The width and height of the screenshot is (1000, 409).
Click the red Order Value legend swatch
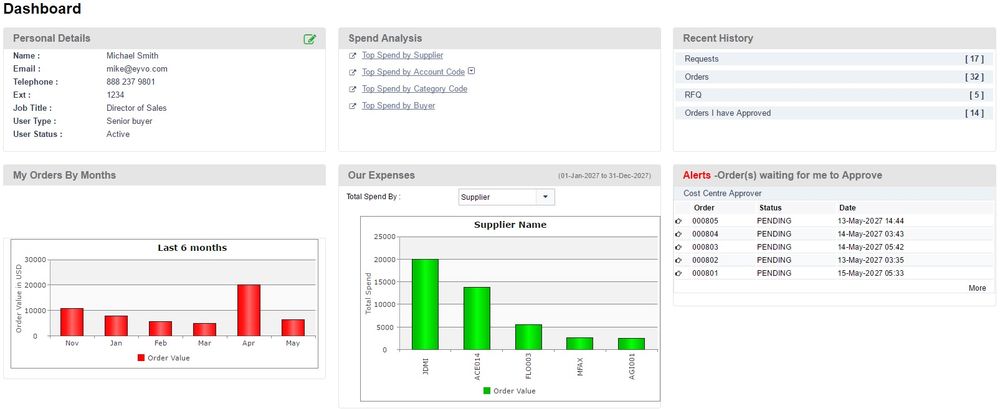click(141, 358)
